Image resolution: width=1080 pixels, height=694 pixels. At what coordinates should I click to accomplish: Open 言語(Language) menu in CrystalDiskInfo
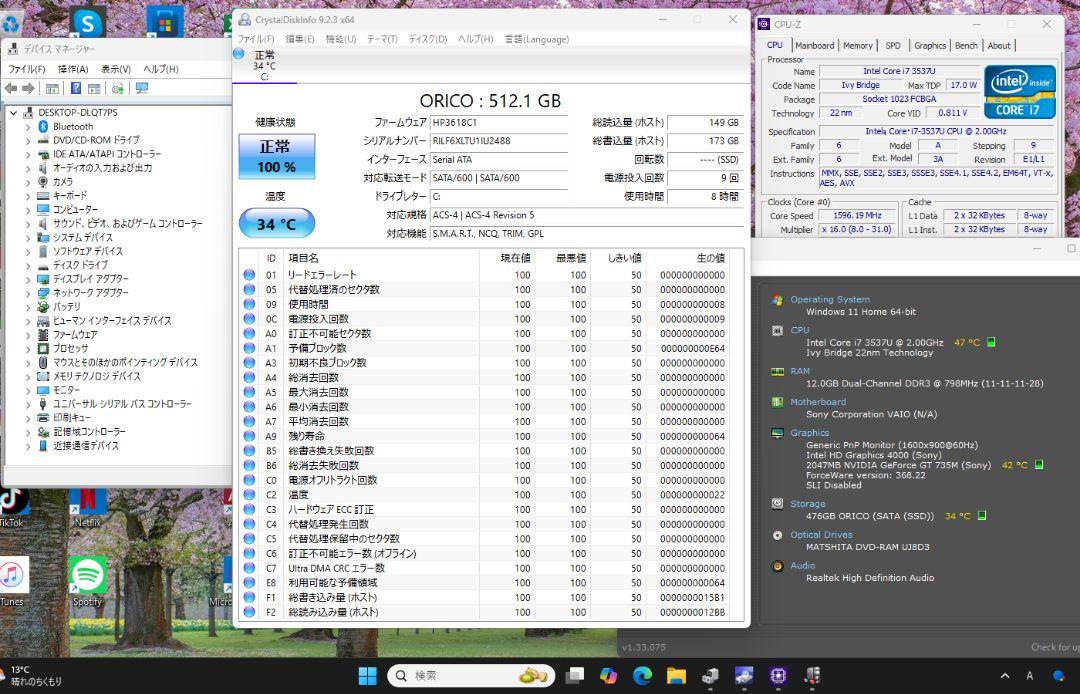[537, 39]
